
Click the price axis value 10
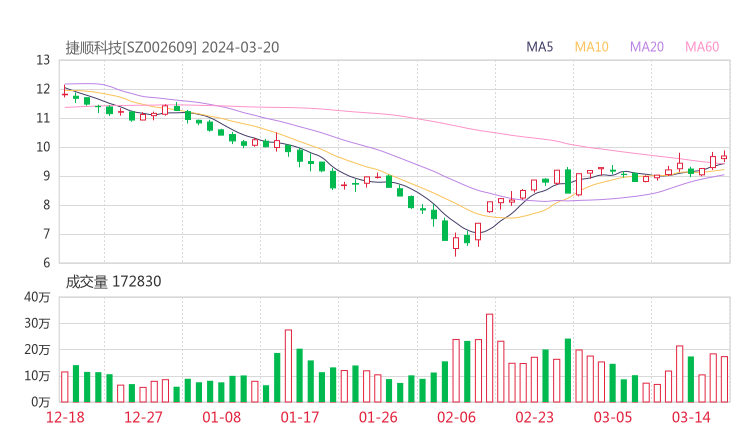(x=43, y=147)
